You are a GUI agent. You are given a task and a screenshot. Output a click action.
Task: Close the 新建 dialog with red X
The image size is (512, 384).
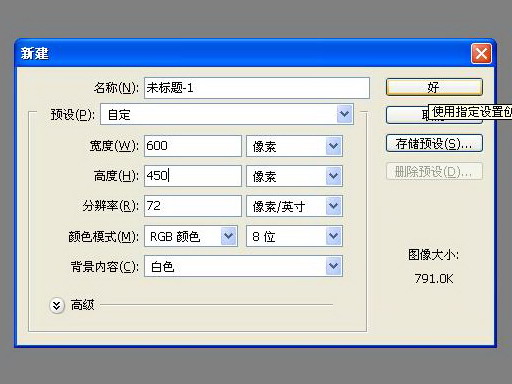point(481,53)
